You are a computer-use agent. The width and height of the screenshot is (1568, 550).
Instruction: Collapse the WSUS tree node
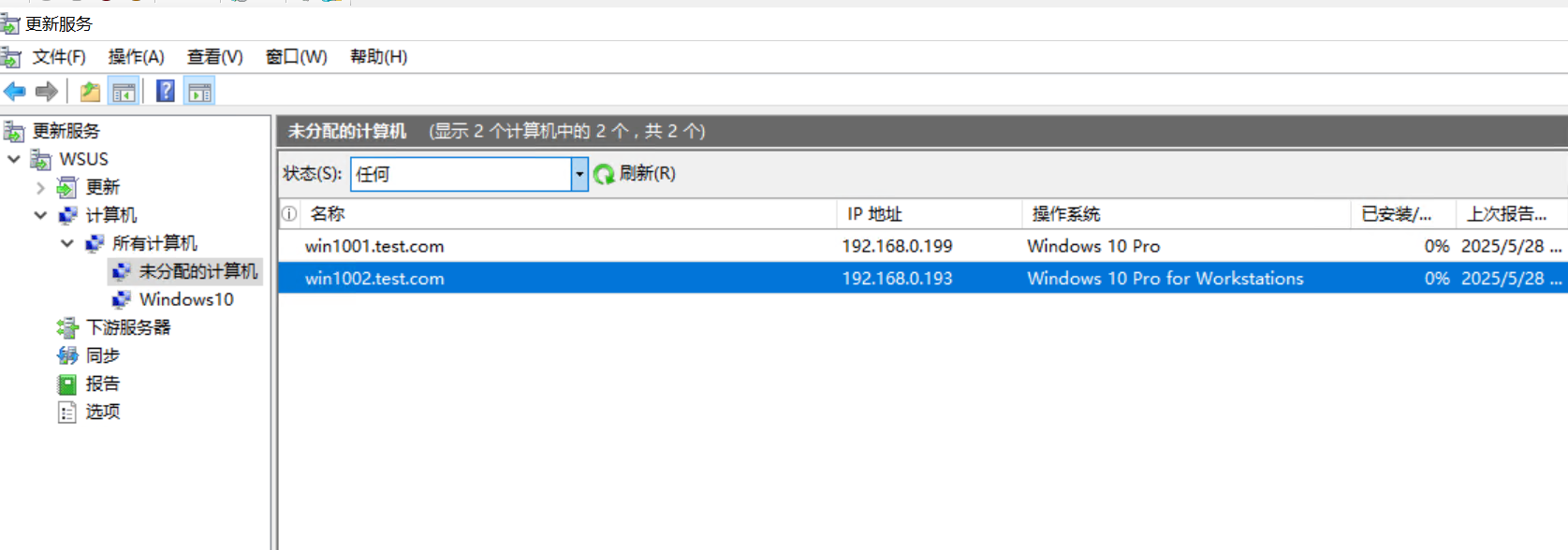click(14, 159)
